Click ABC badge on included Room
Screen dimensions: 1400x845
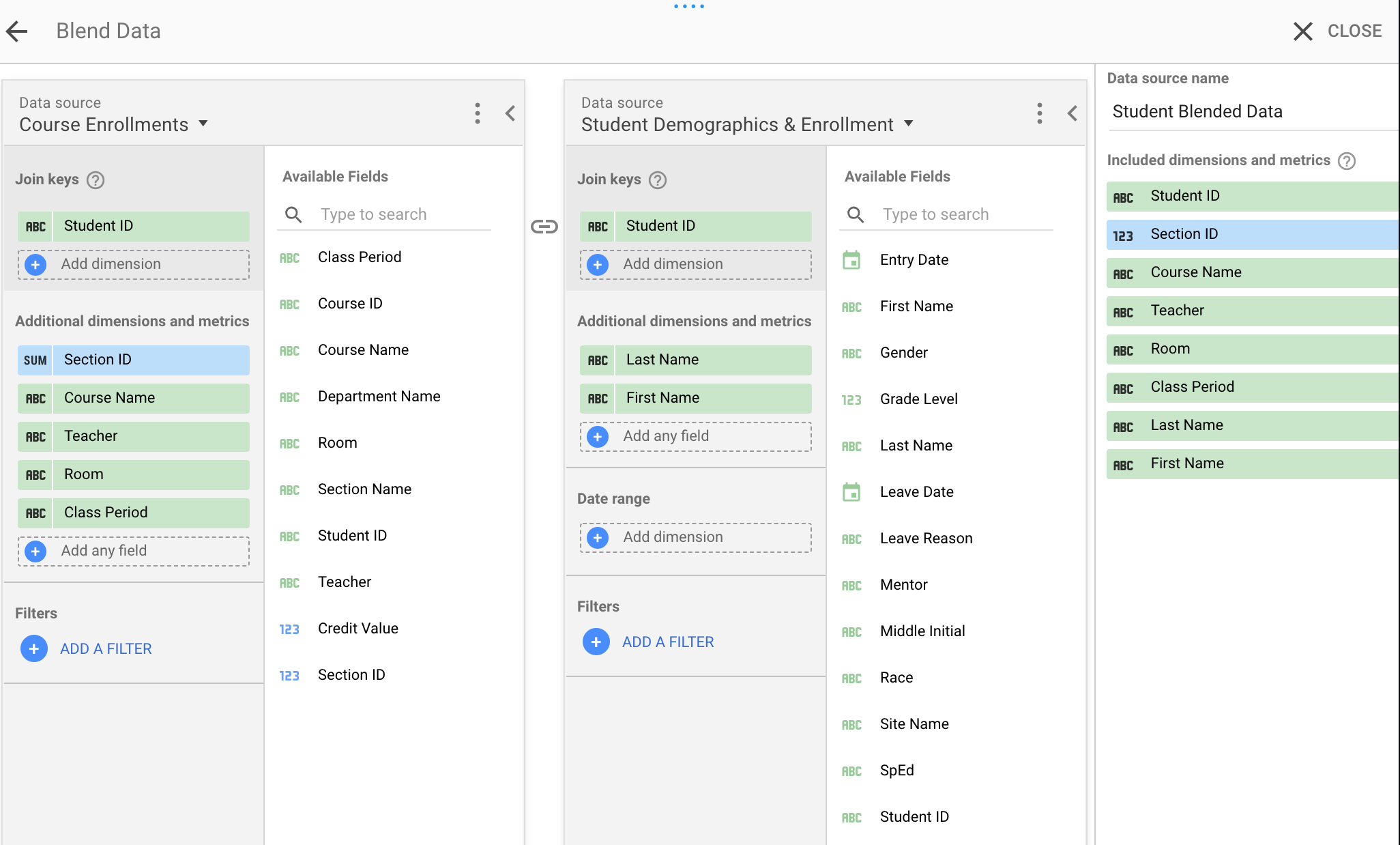pos(1123,351)
